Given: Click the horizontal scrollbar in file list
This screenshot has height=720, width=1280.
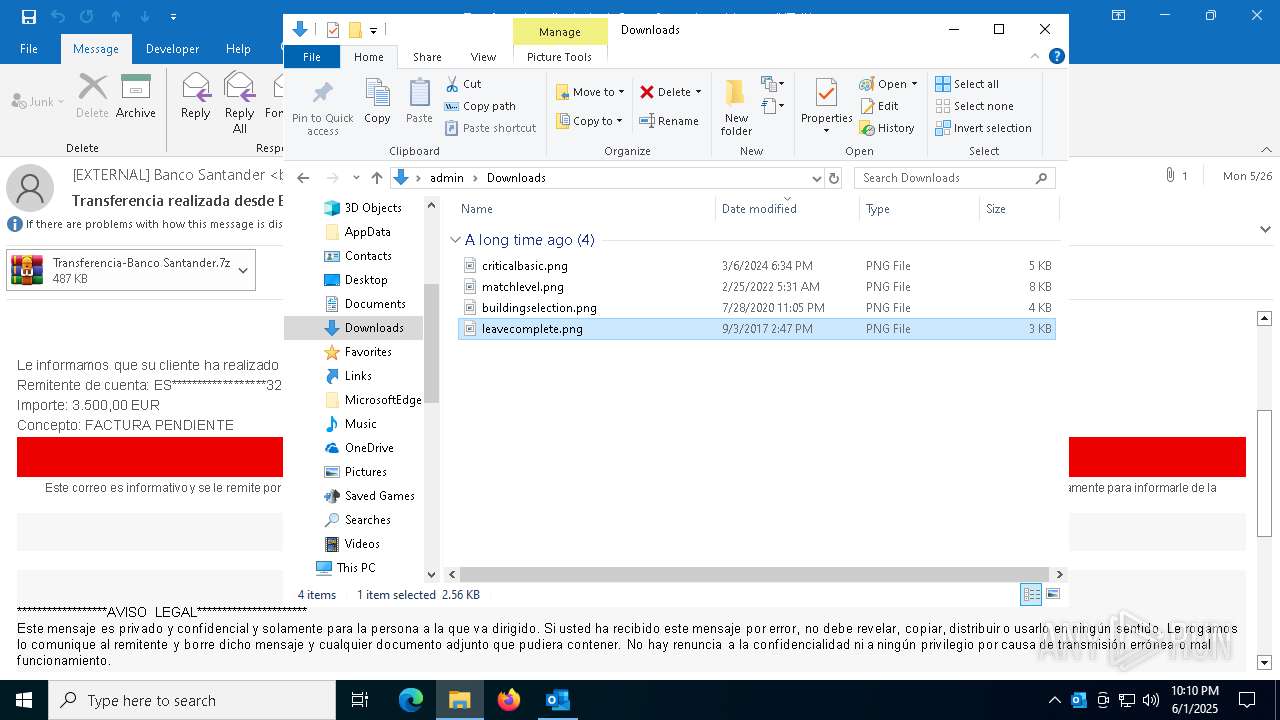Looking at the screenshot, I should 756,574.
